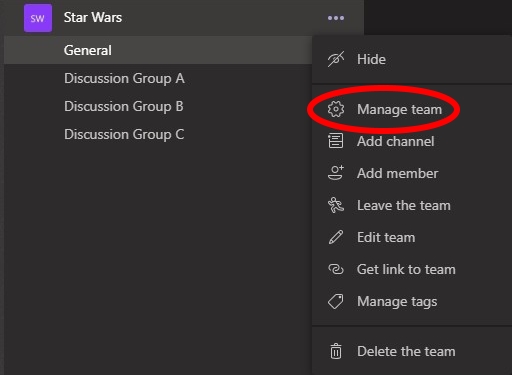This screenshot has height=375, width=512.
Task: Open Discussion Group B channel
Action: pyautogui.click(x=124, y=106)
